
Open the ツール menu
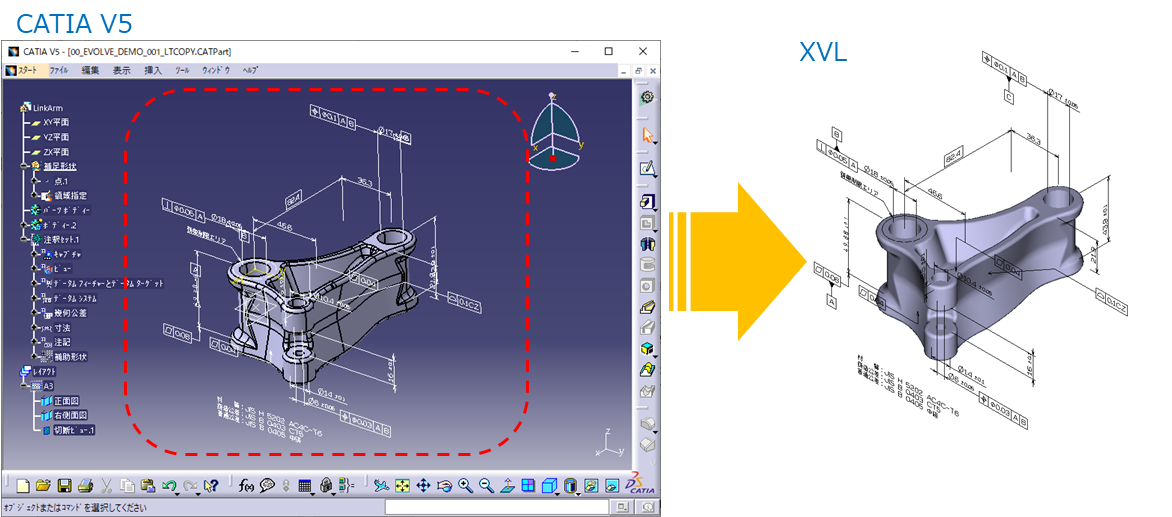coord(182,70)
